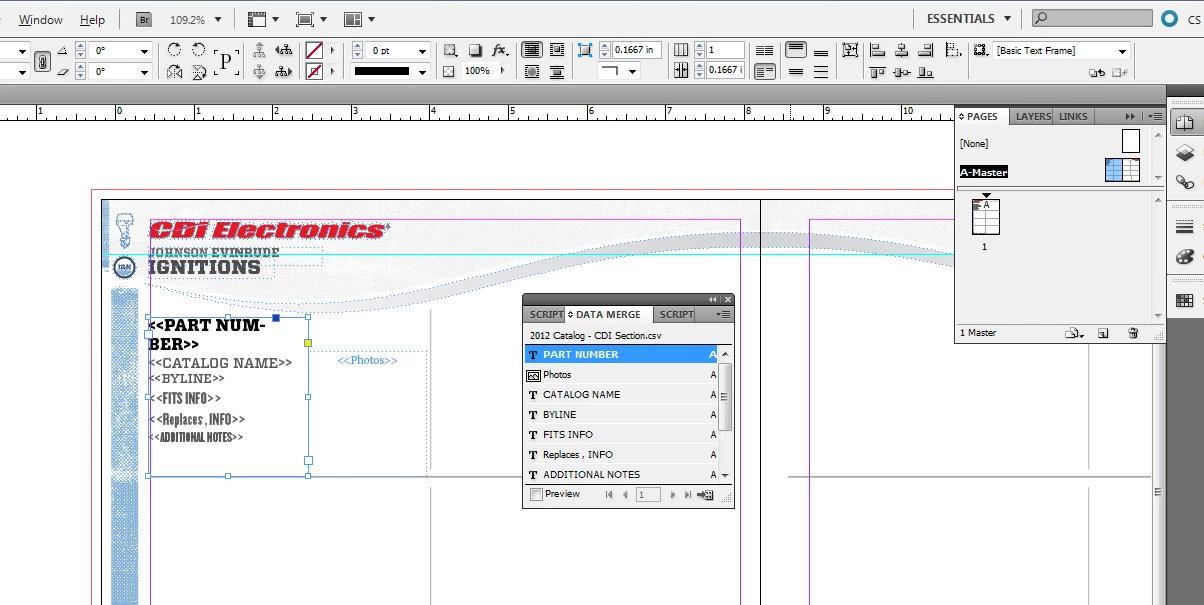Viewport: 1204px width, 605px height.
Task: Open the Swatches grid dock icon
Action: pyautogui.click(x=1184, y=300)
